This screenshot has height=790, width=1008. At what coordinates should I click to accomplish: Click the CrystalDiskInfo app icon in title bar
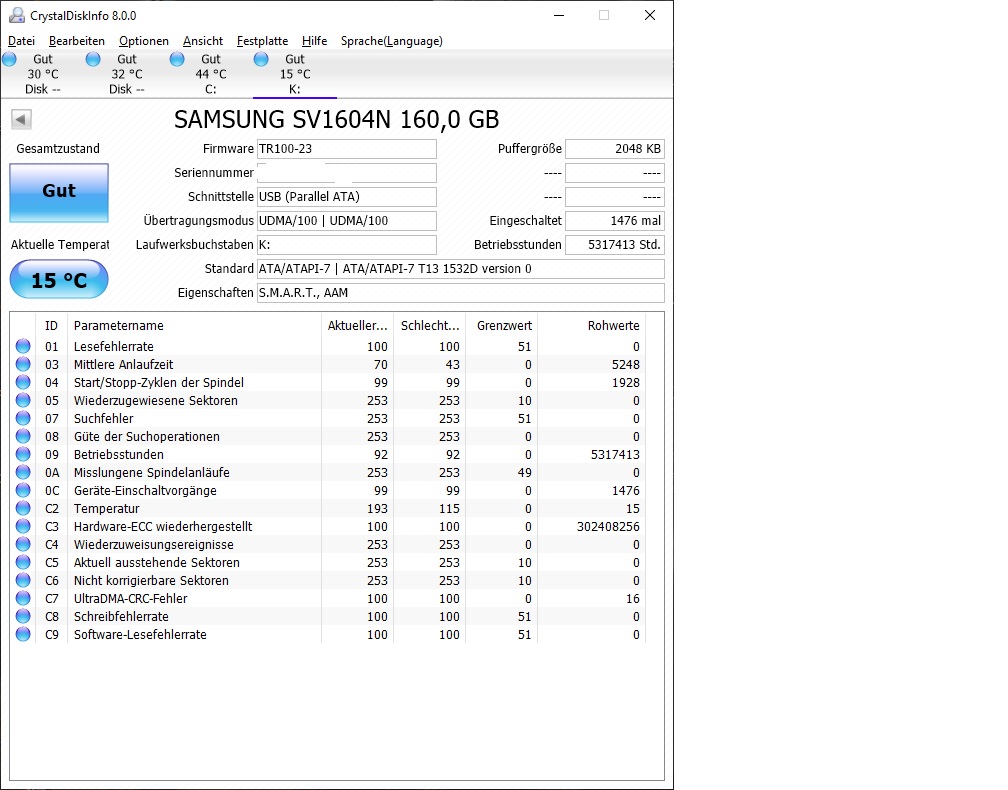[17, 15]
